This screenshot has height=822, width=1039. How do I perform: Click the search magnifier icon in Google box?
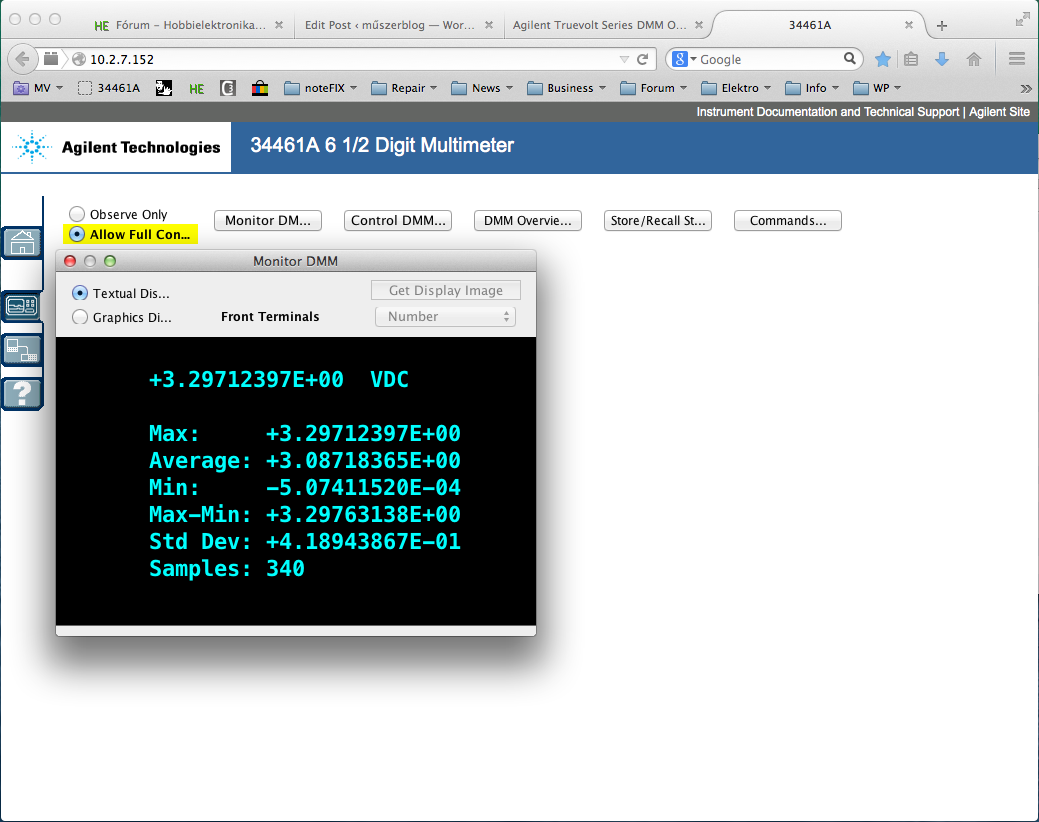pyautogui.click(x=849, y=58)
